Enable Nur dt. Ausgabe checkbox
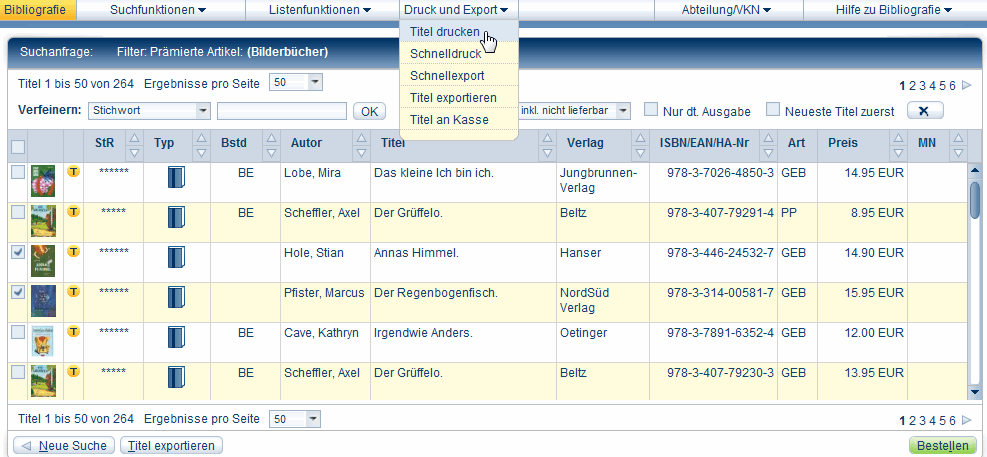 [x=651, y=110]
